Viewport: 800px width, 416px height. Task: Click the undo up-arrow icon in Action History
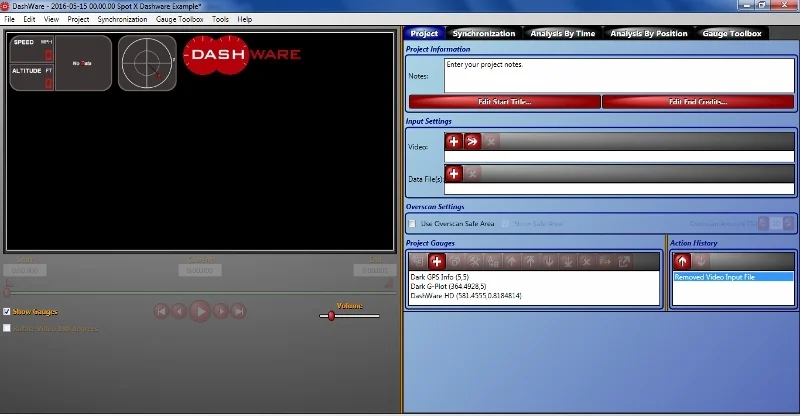(682, 261)
